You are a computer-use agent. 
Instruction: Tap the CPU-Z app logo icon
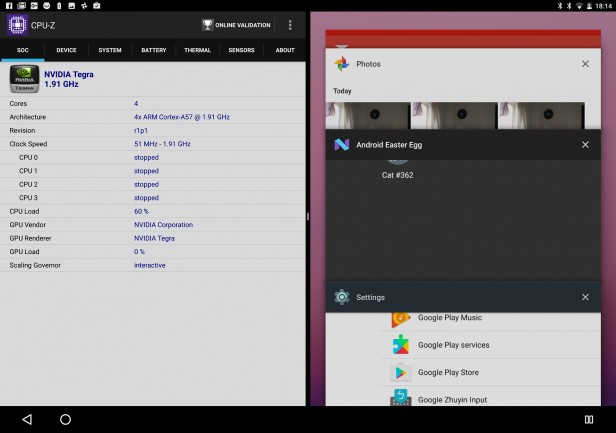17,25
